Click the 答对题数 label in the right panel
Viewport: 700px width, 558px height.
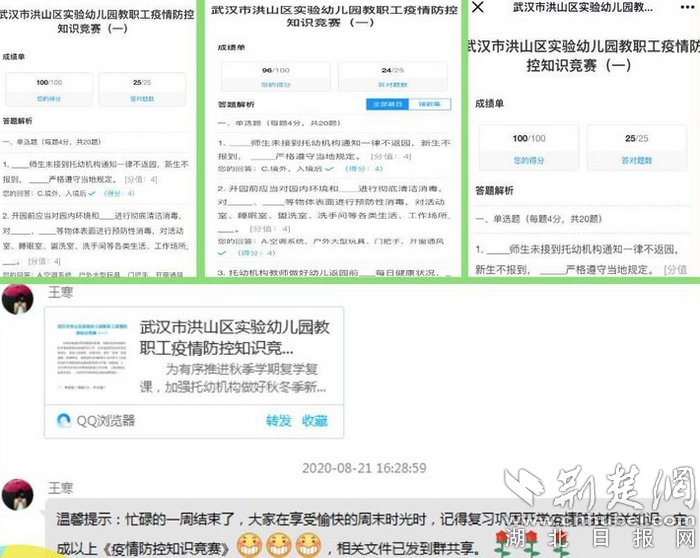tap(637, 160)
